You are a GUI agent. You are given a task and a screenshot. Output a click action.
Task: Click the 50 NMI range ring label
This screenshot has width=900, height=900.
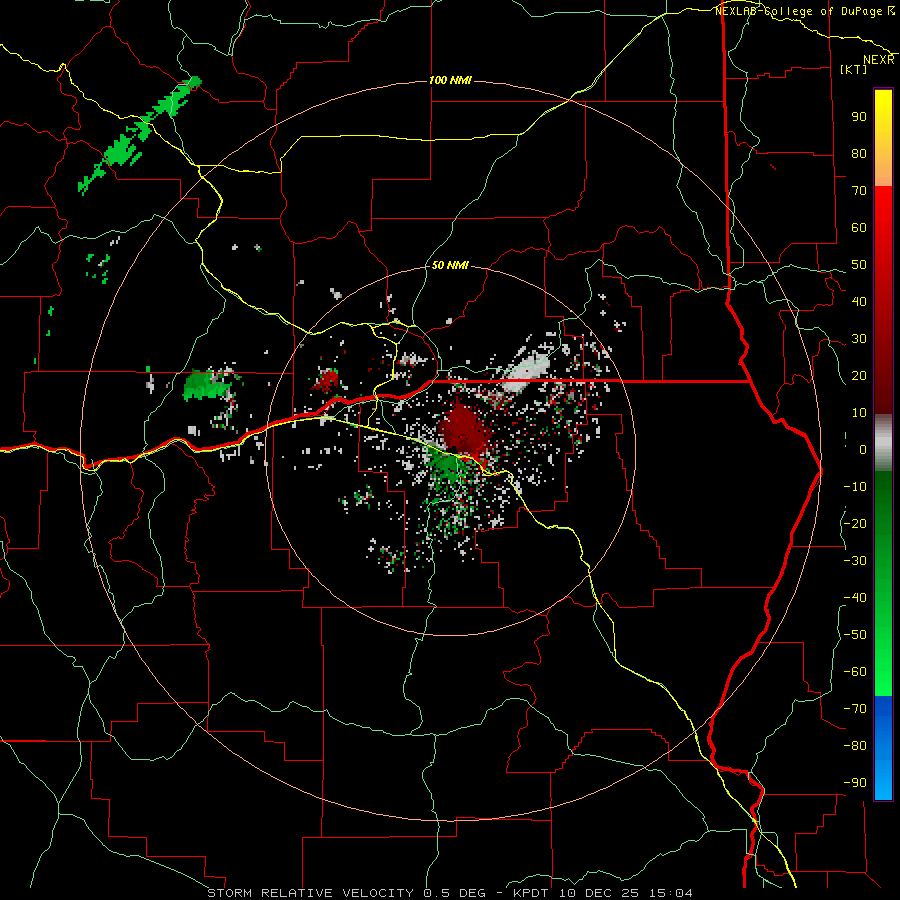[449, 265]
